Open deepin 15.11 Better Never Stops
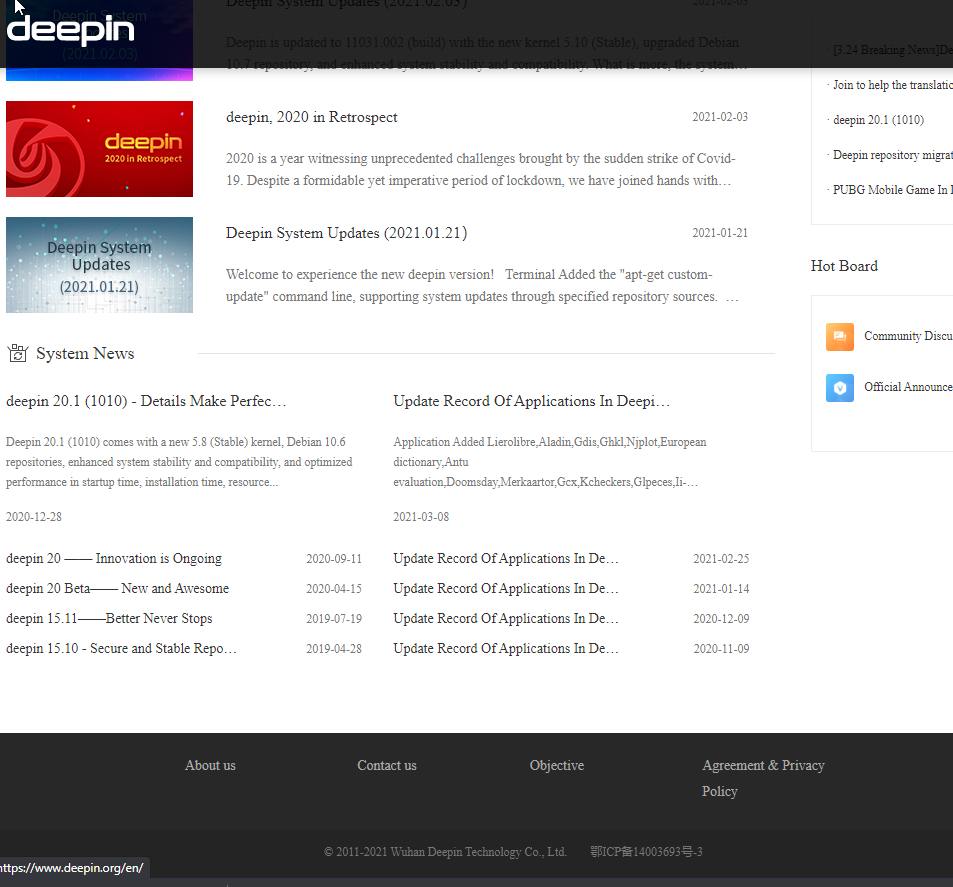 coord(109,618)
